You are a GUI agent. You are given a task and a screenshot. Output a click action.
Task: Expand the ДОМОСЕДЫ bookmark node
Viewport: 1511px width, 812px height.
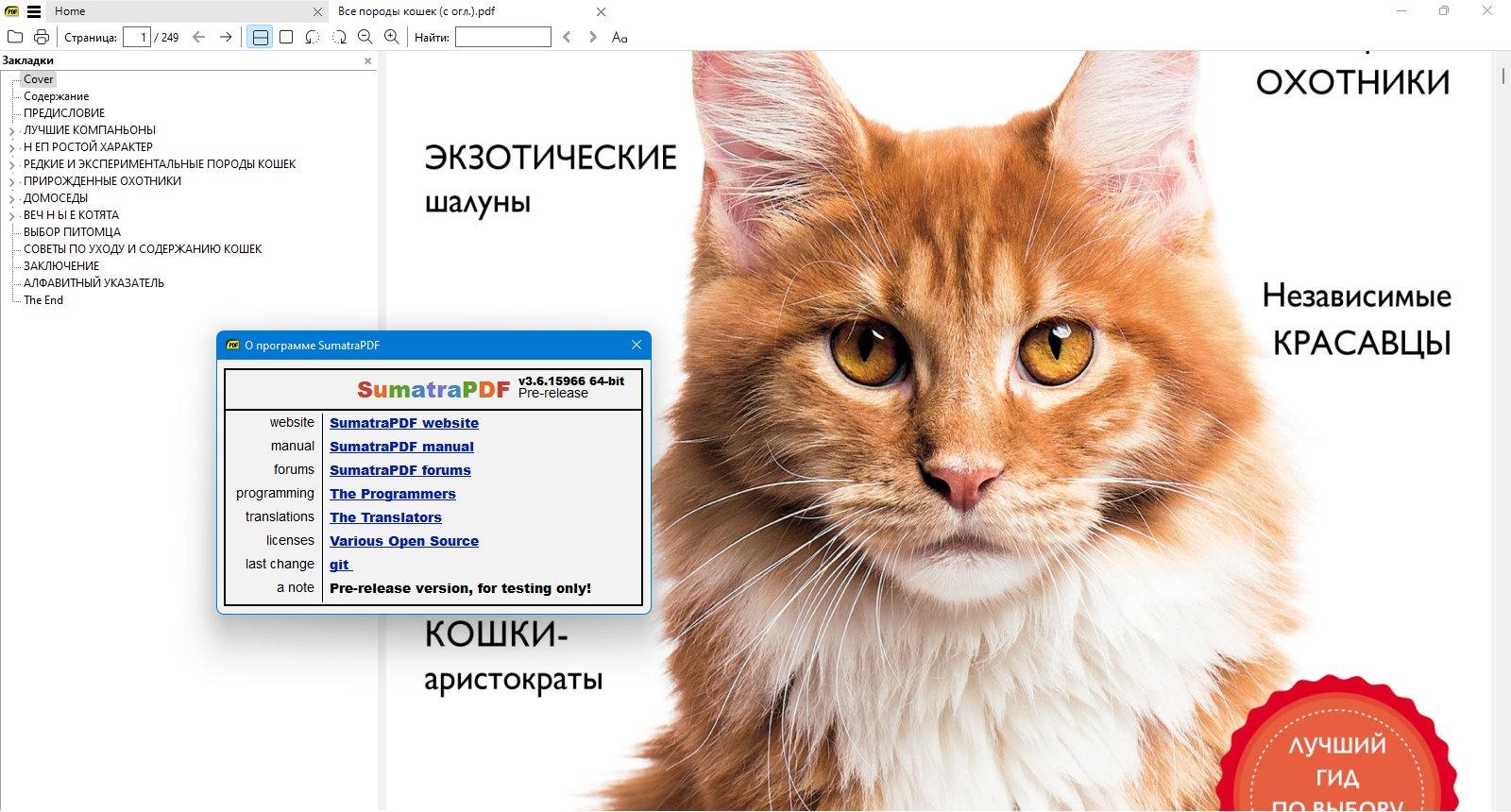12,199
